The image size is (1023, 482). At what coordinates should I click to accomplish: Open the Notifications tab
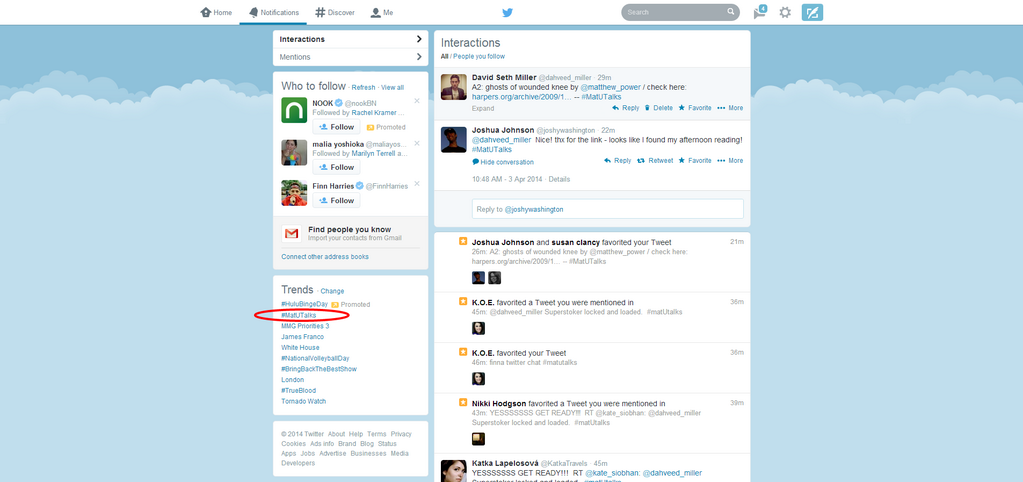coord(274,12)
